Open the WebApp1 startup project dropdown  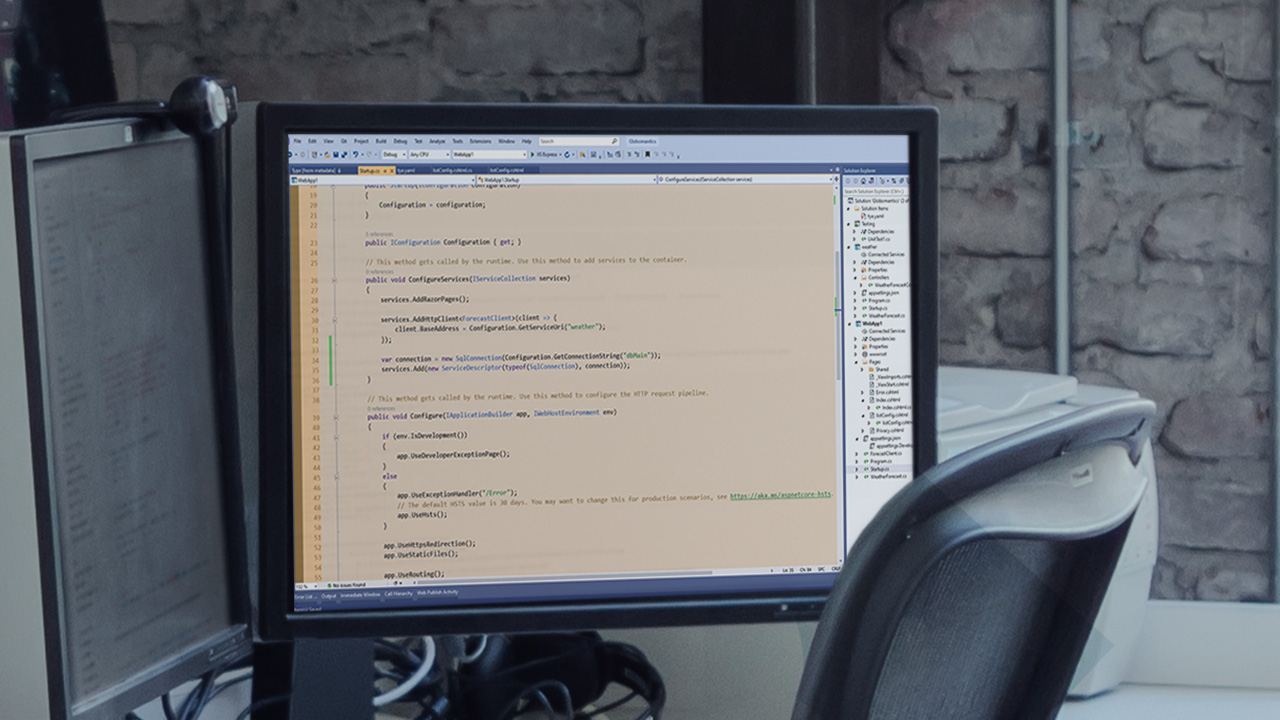click(x=487, y=155)
